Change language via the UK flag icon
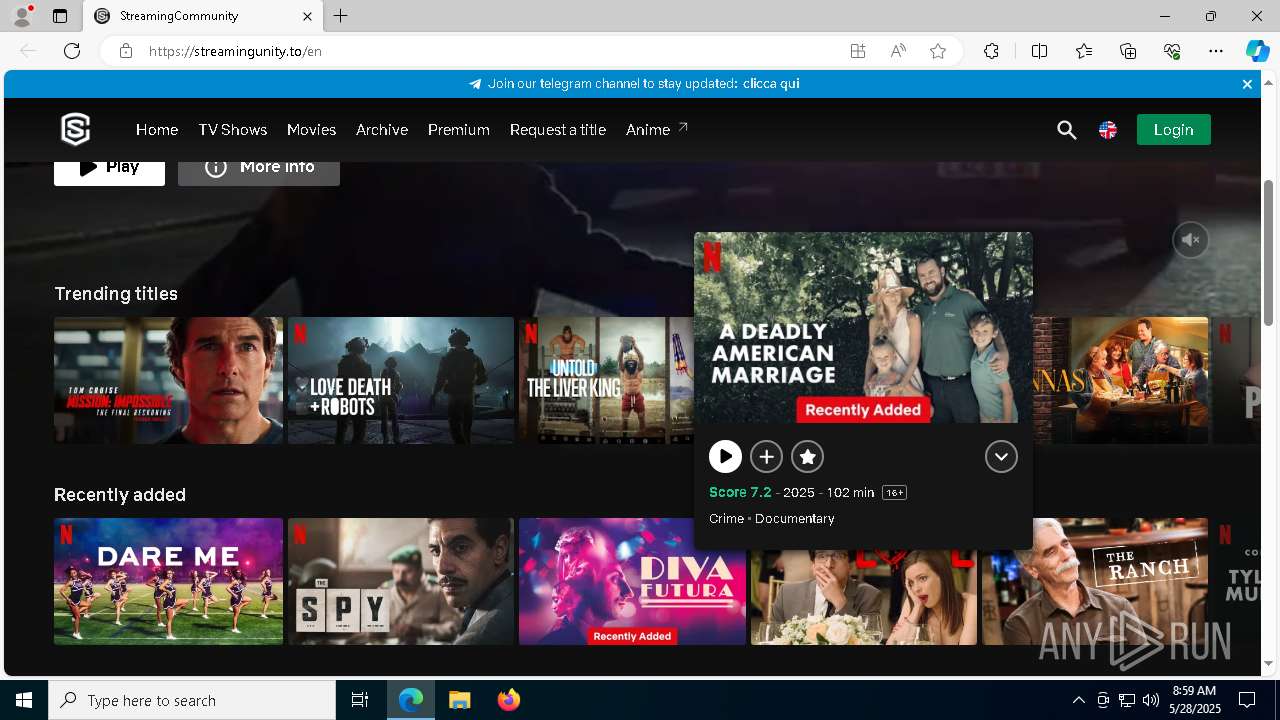 [1108, 130]
